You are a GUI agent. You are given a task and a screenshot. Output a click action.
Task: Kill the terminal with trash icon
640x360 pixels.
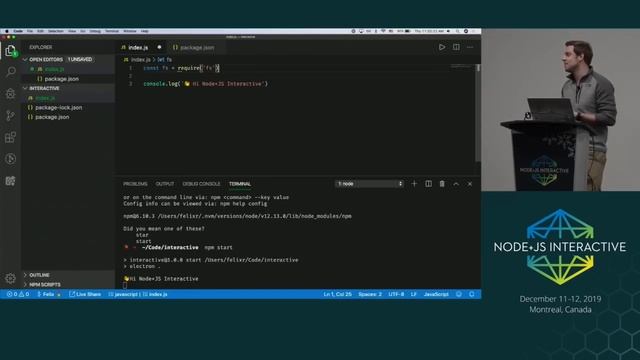point(442,184)
